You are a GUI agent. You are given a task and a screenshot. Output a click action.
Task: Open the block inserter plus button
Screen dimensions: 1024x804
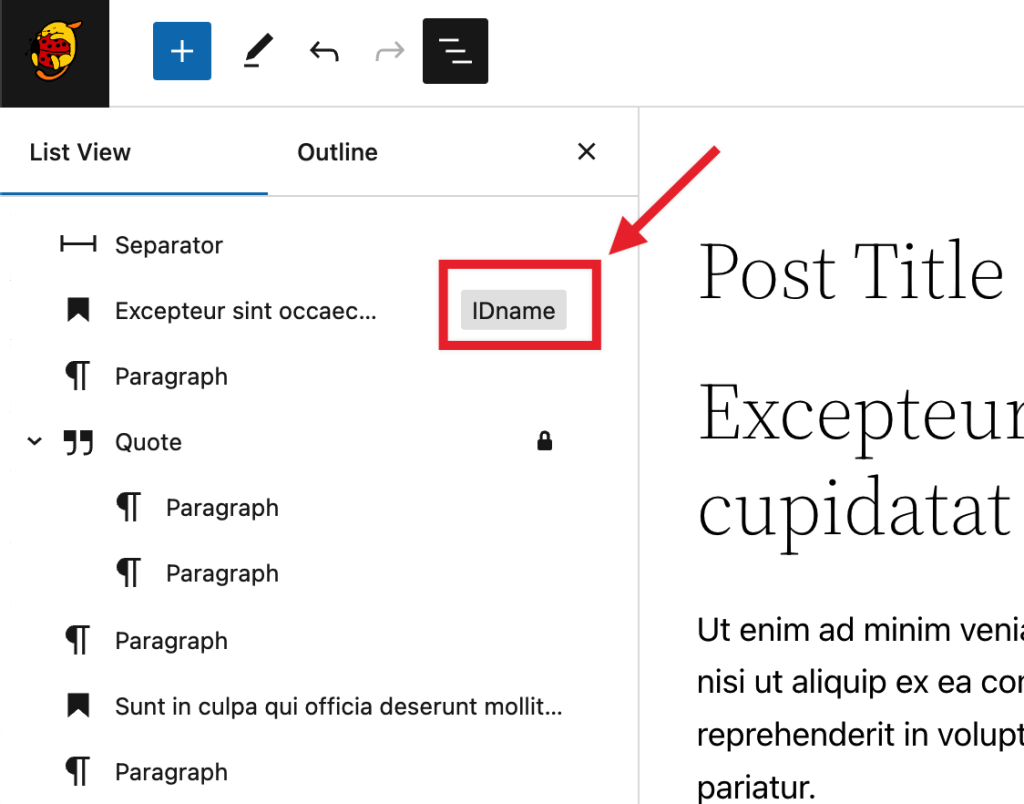click(x=182, y=51)
